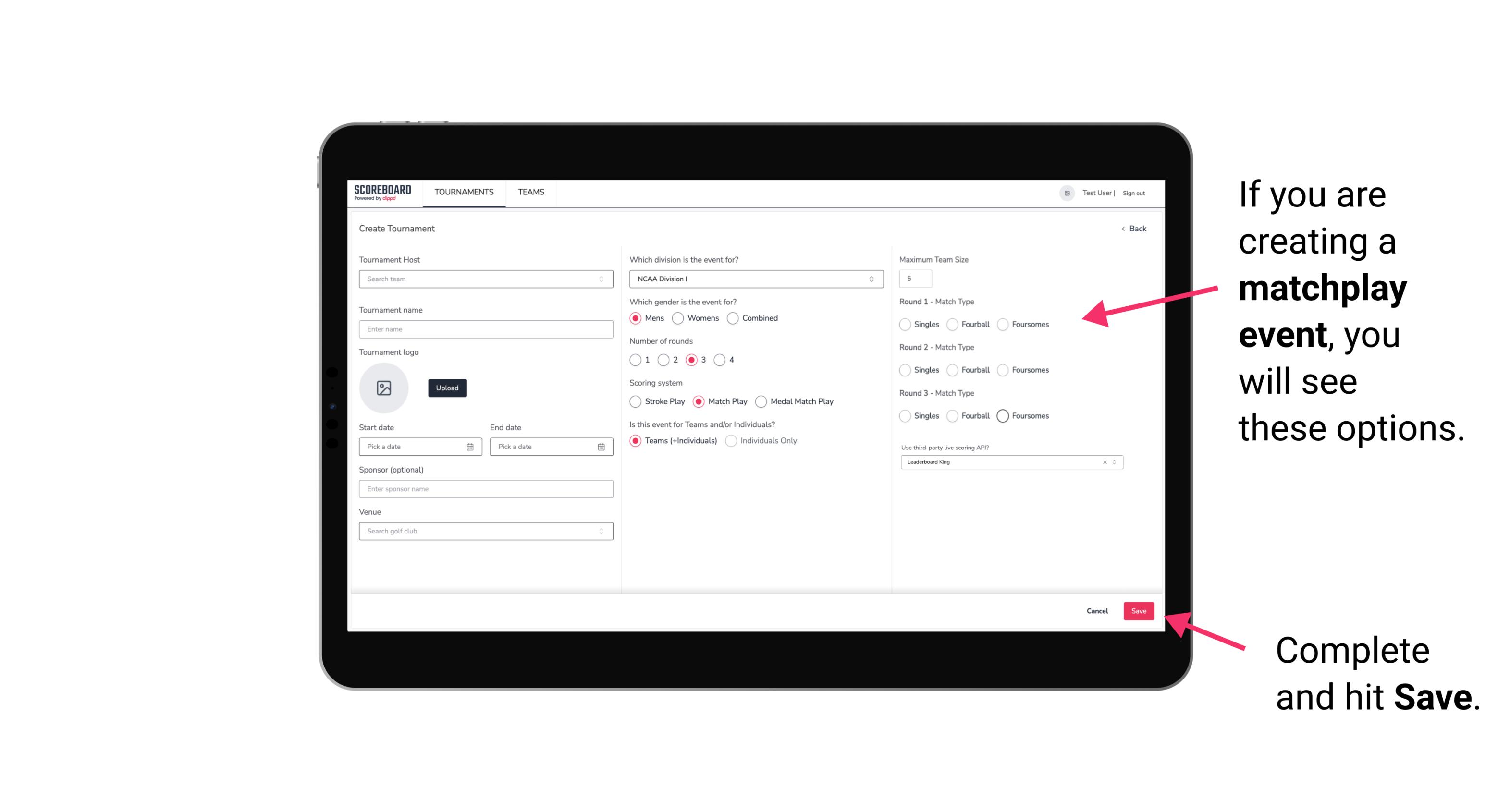The image size is (1510, 812).
Task: Click the Back navigation arrow icon
Action: coord(1122,228)
